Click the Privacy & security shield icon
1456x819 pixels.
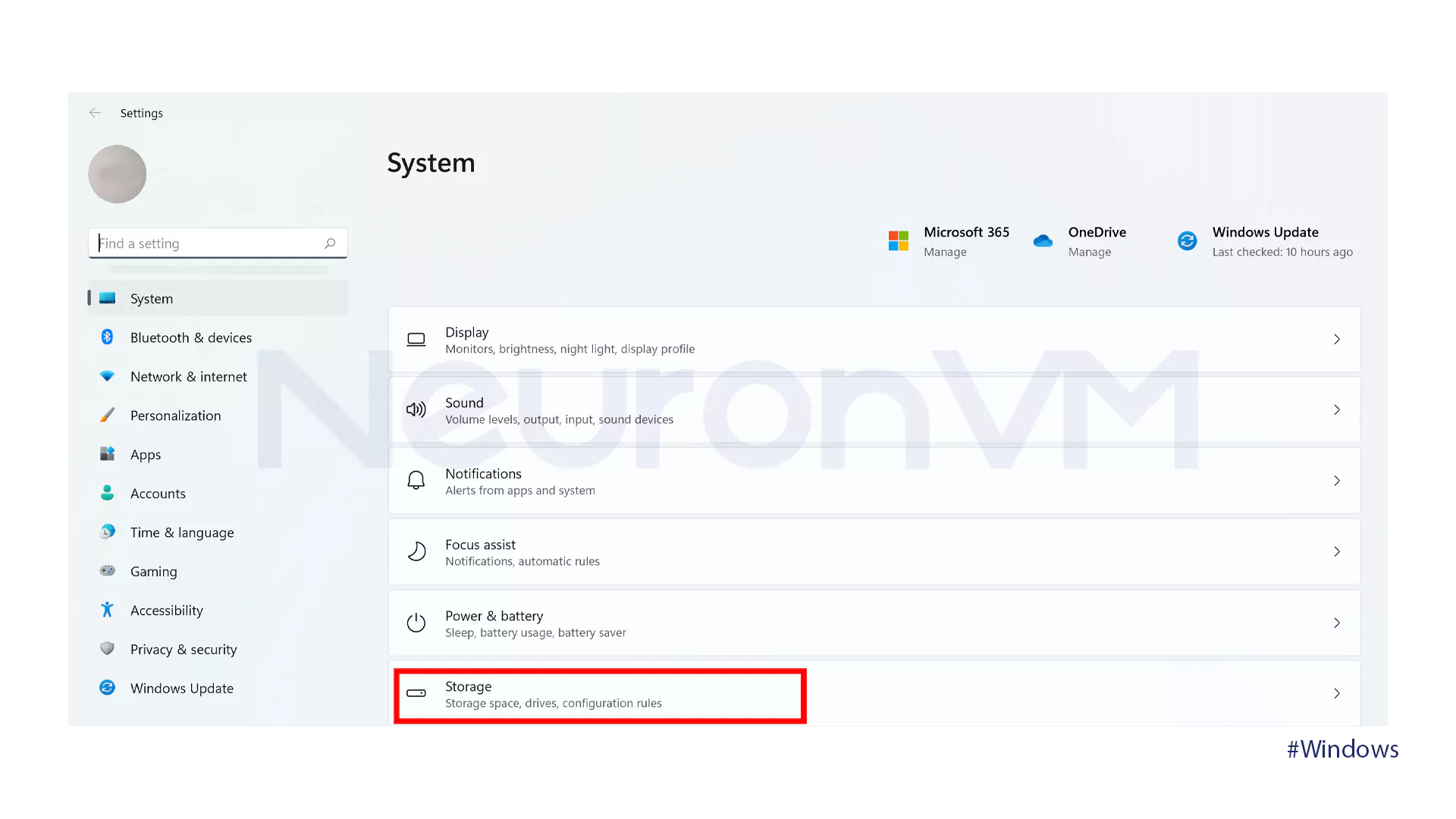tap(107, 648)
